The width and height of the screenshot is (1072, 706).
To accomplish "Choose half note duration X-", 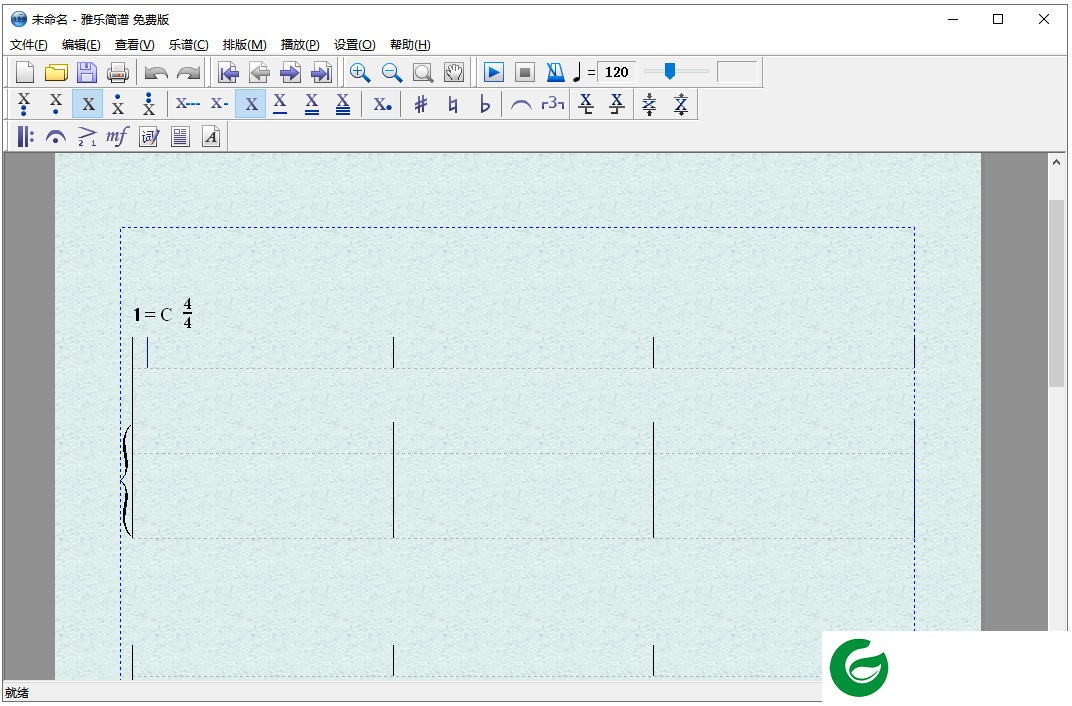I will [x=219, y=104].
